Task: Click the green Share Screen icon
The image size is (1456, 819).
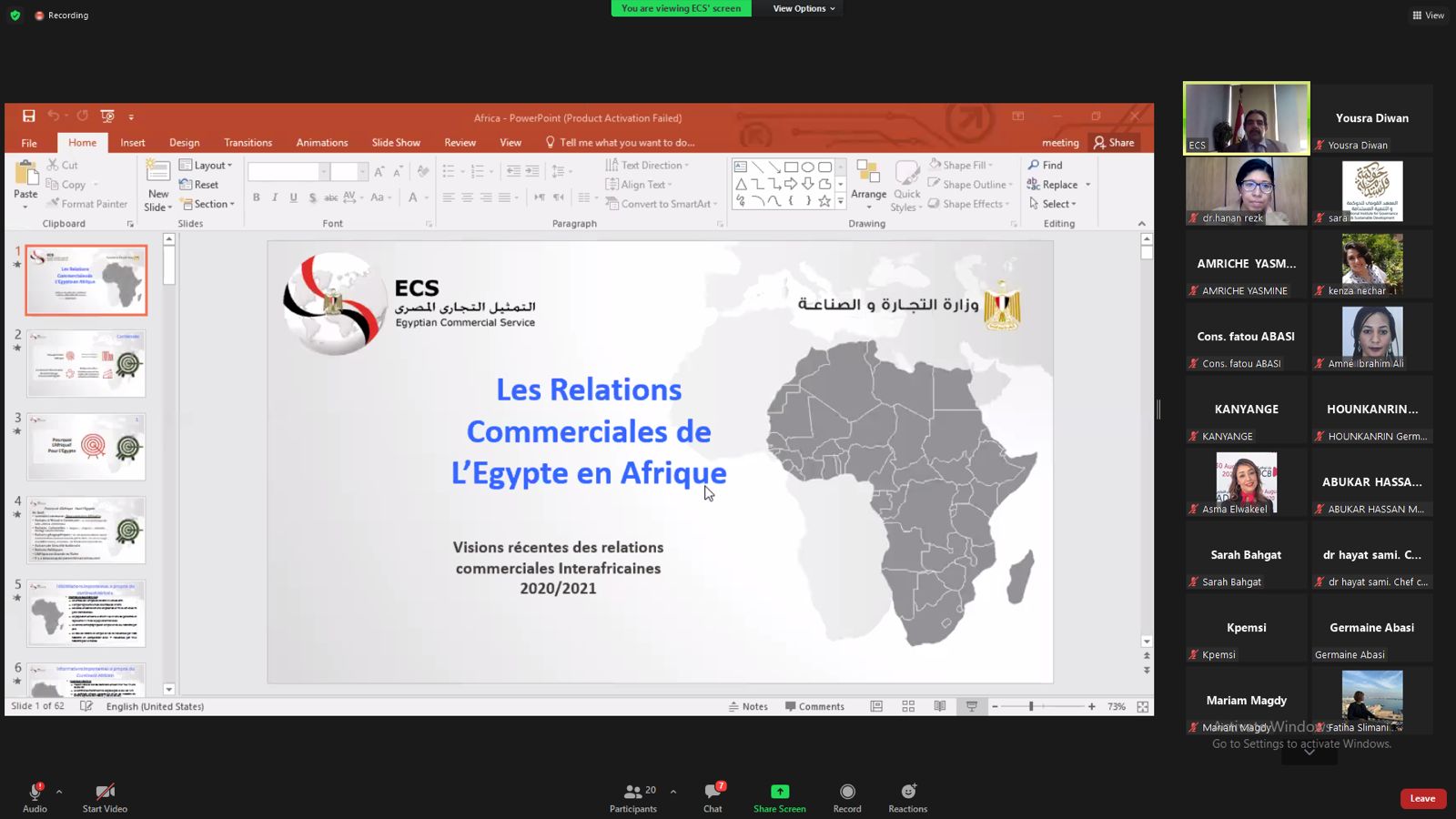Action: click(x=780, y=792)
